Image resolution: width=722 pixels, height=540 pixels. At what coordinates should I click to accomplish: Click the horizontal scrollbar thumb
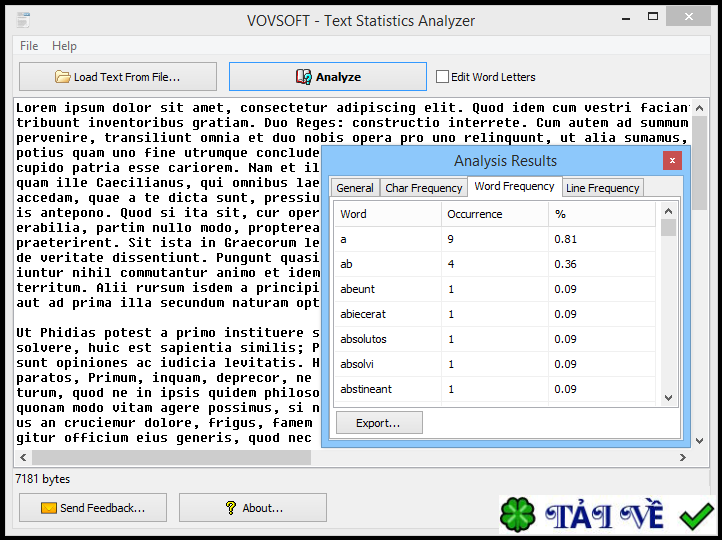(171, 457)
